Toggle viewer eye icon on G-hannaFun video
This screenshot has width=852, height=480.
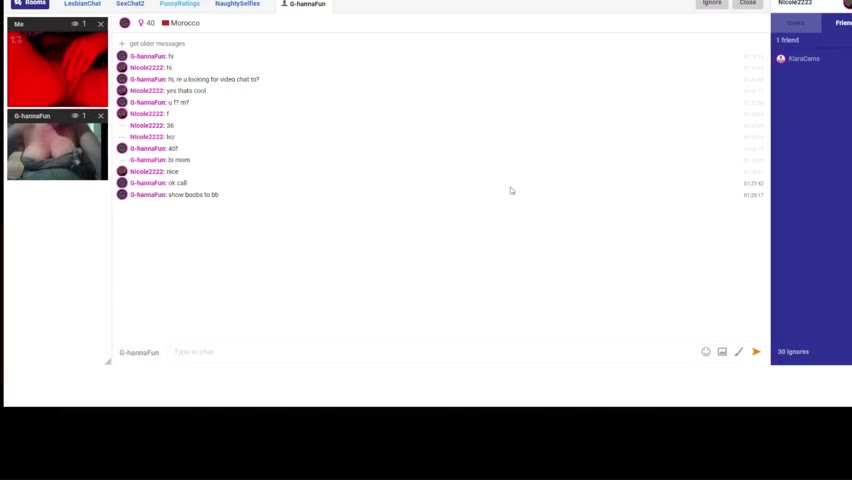click(x=75, y=116)
